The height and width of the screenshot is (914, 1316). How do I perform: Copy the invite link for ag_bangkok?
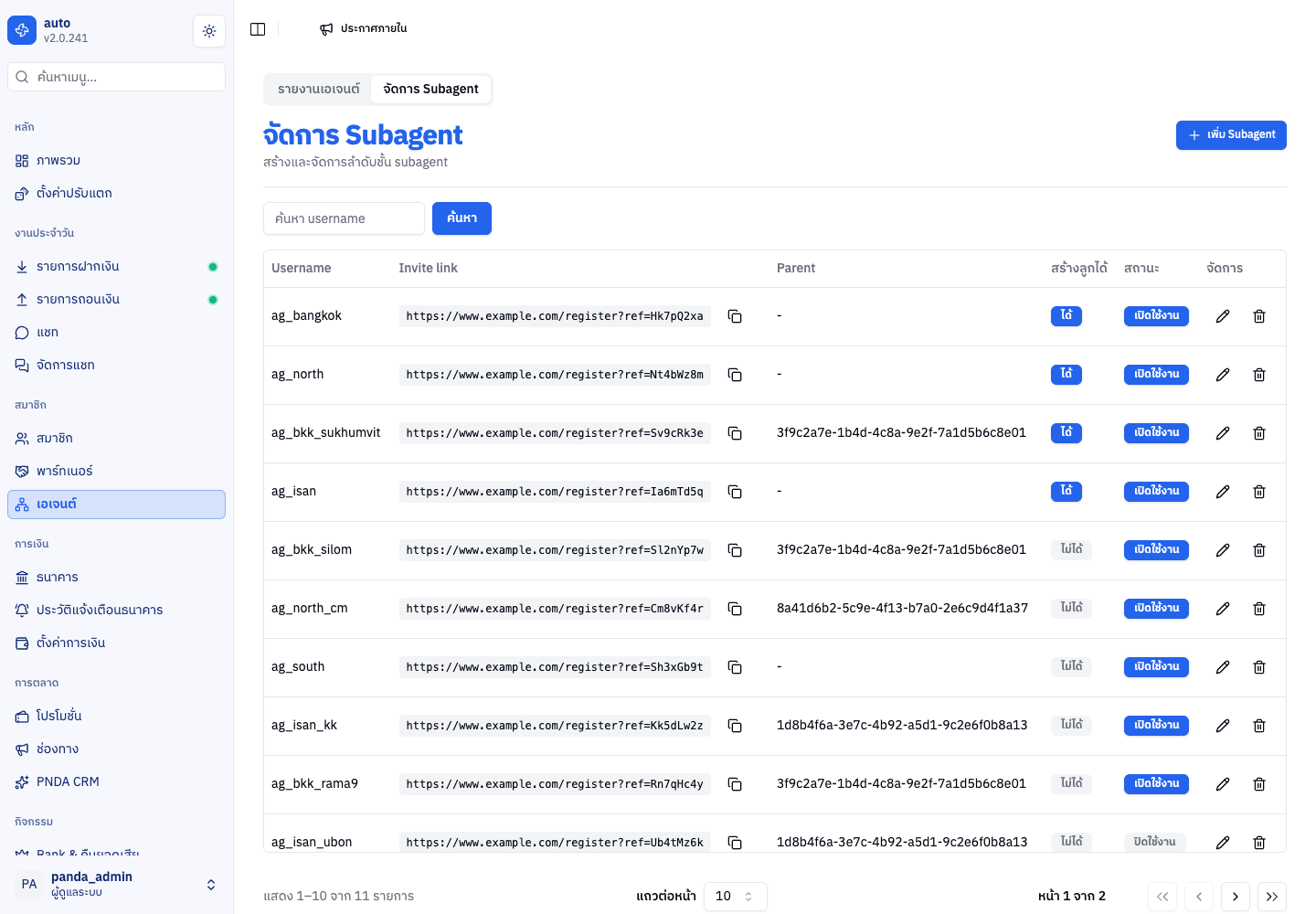click(x=735, y=316)
